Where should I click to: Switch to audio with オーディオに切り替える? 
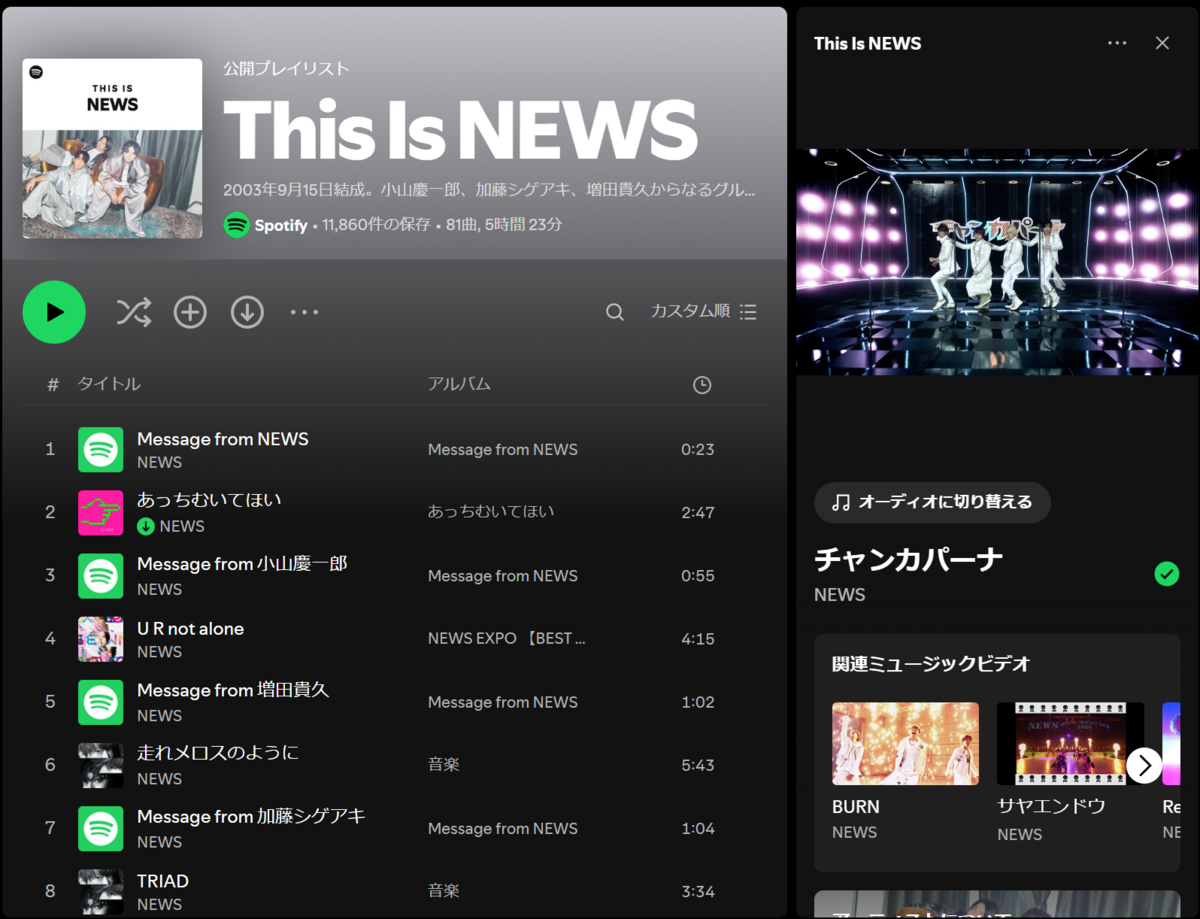[932, 502]
